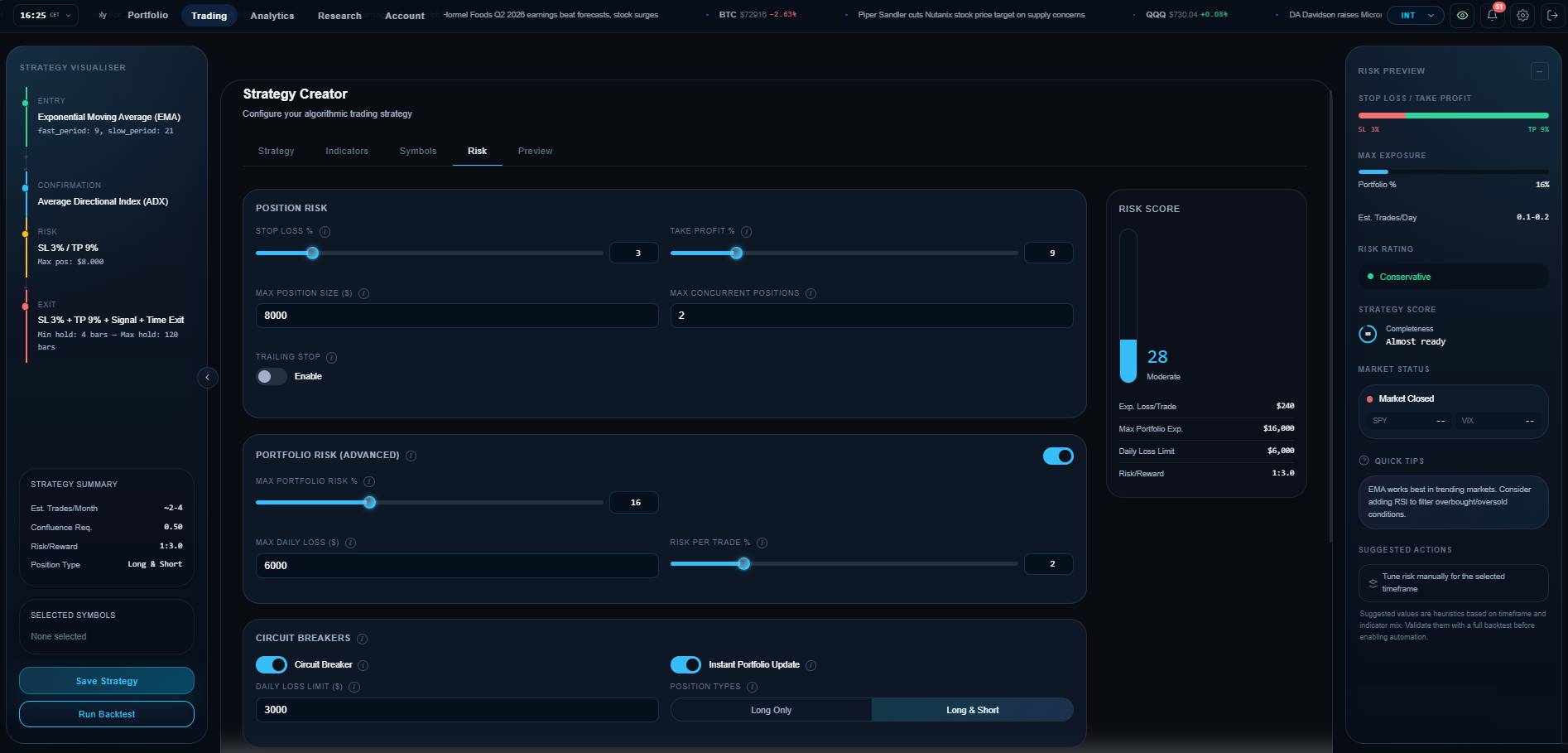Click the Circuit Breakers section info icon
1568x753 pixels.
(362, 639)
